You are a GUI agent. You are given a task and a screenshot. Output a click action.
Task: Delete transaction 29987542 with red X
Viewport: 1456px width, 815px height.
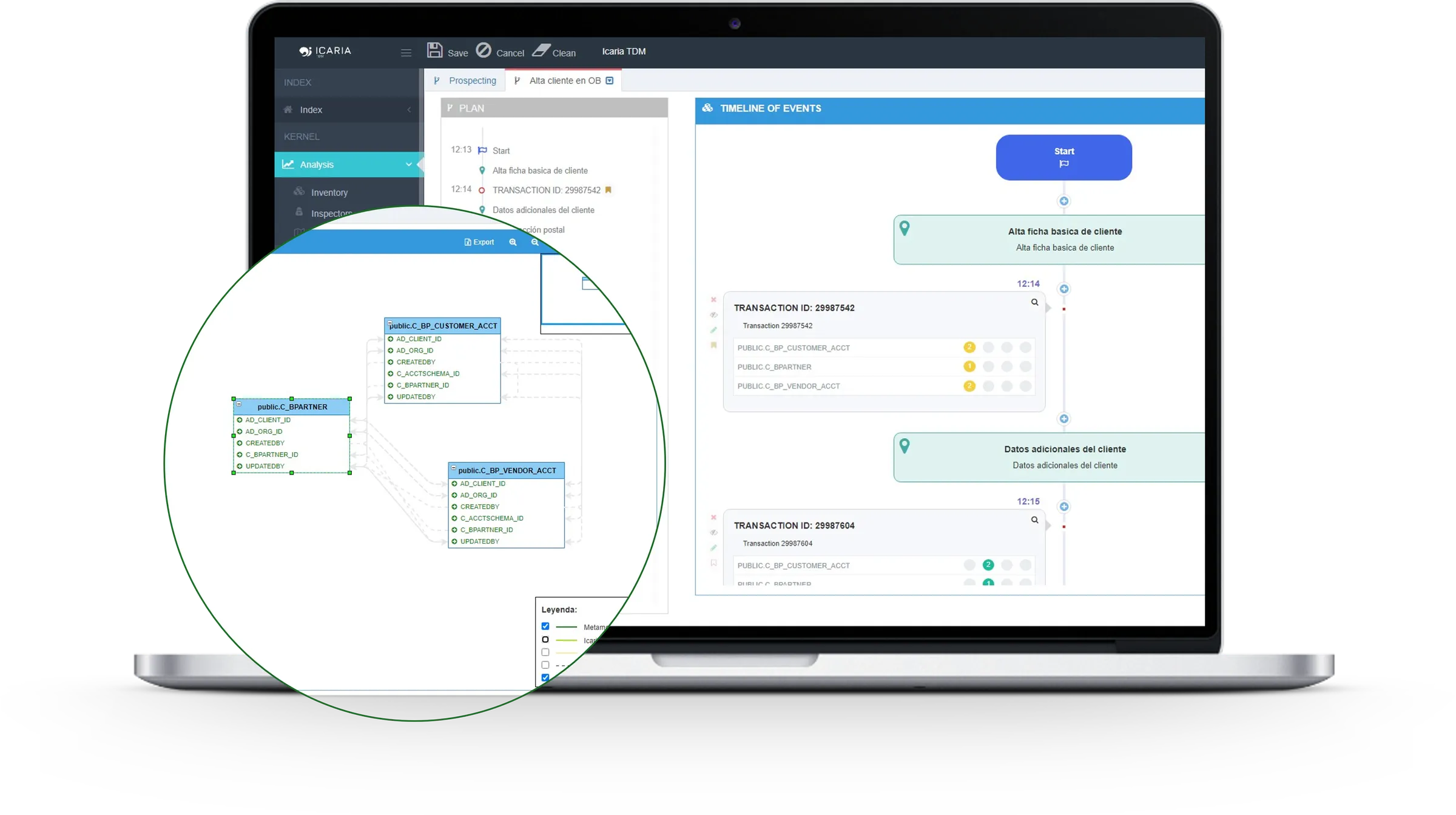tap(713, 300)
